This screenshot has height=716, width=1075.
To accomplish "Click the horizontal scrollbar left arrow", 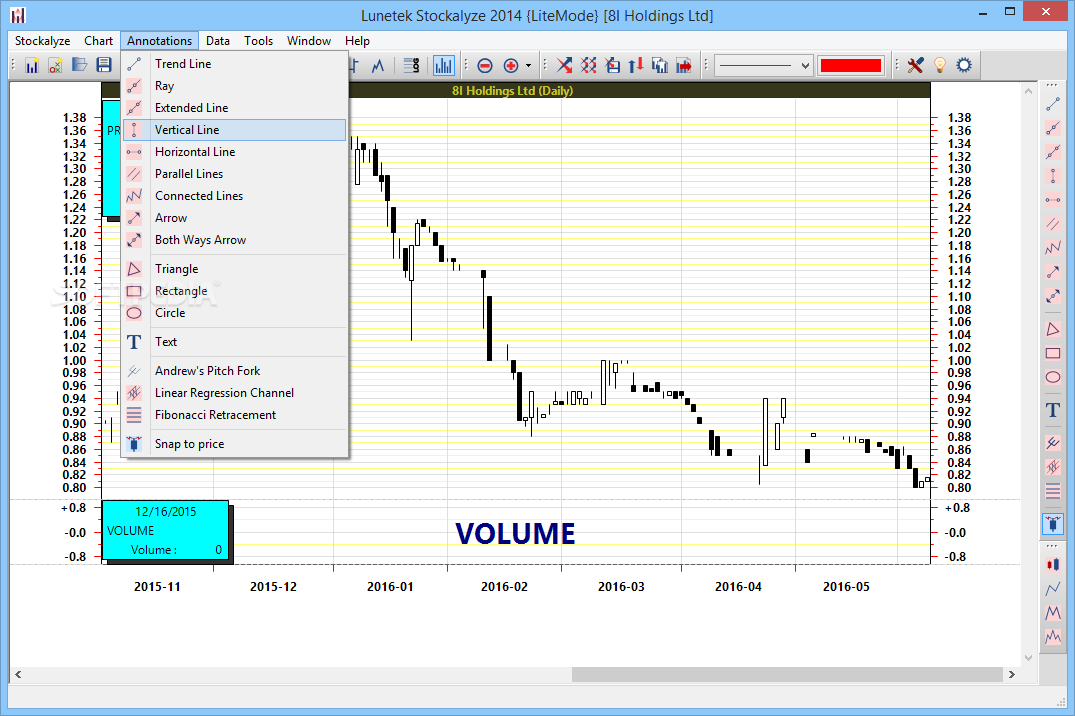I will coord(18,674).
